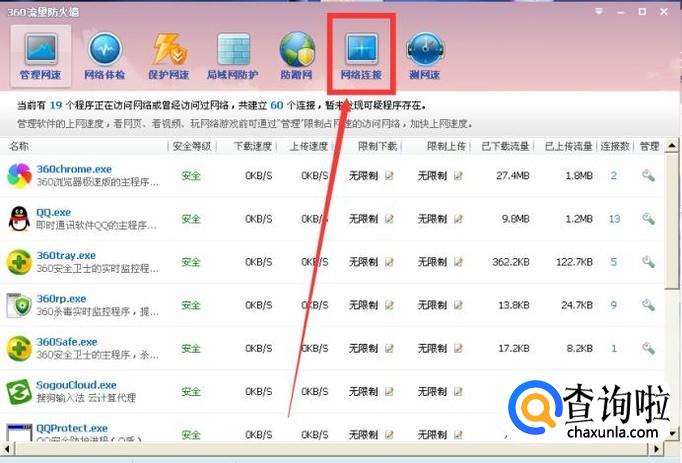Sort by 安全等级 column header
The width and height of the screenshot is (682, 463).
(192, 146)
